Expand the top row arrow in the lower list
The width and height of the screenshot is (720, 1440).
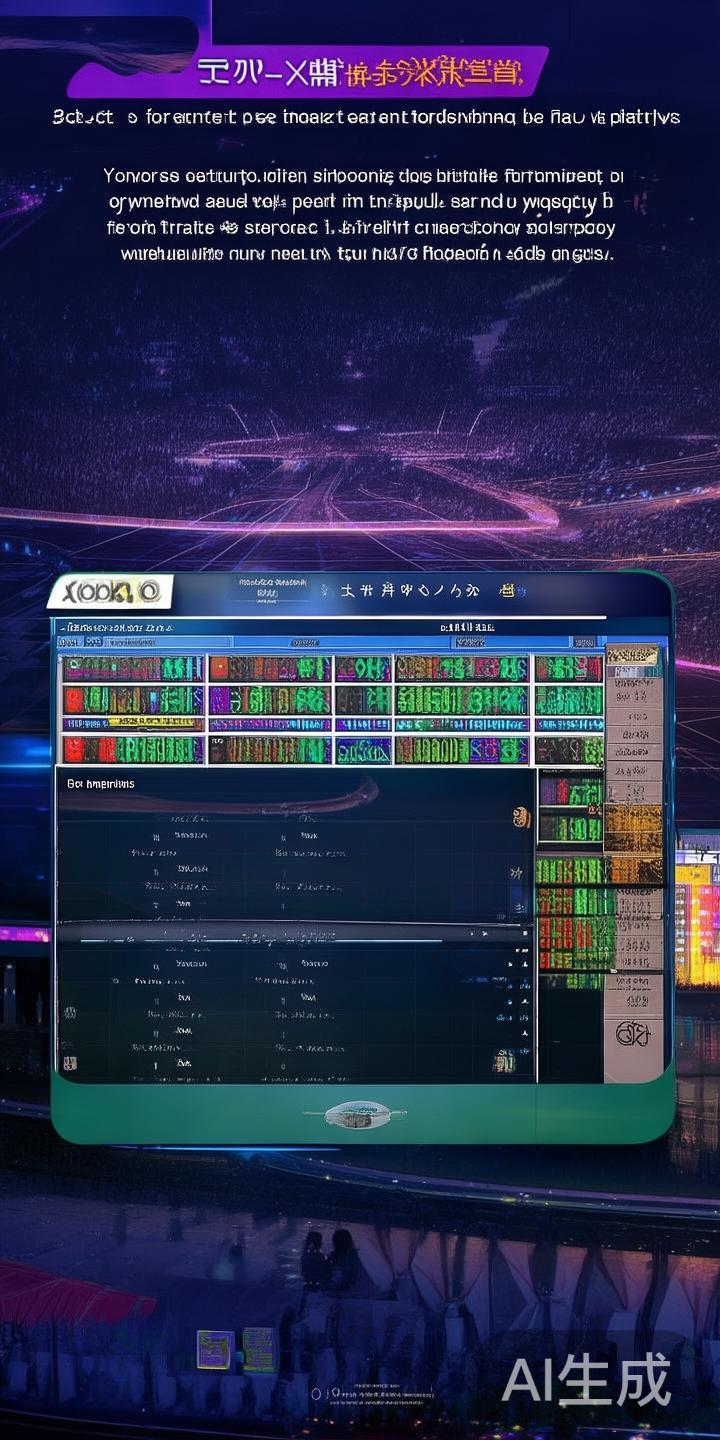(524, 964)
